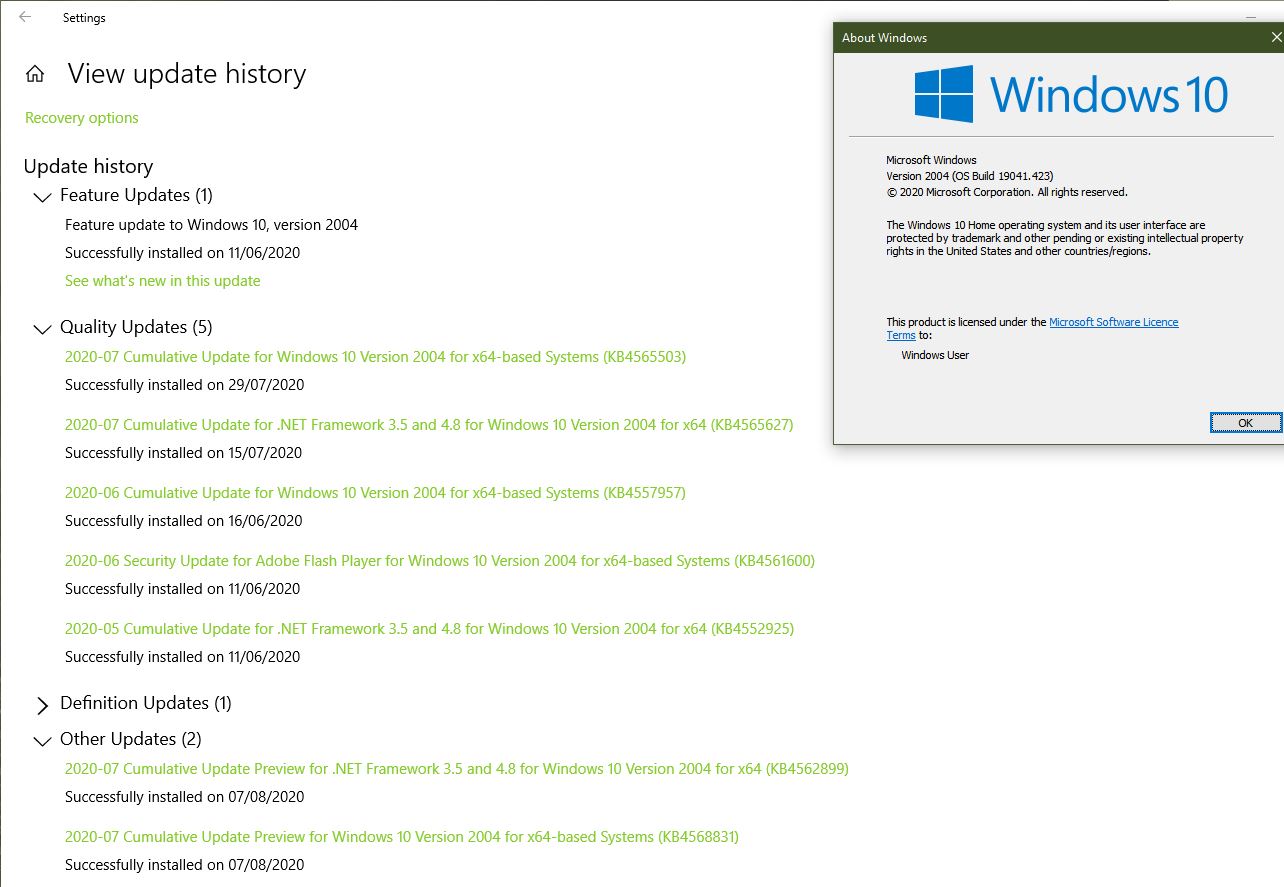This screenshot has width=1284, height=887.
Task: Open KB4565627 .NET Framework update link
Action: [429, 425]
